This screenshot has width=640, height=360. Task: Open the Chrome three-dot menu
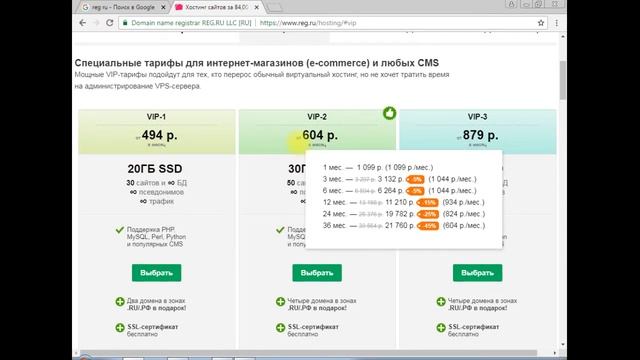pyautogui.click(x=556, y=23)
